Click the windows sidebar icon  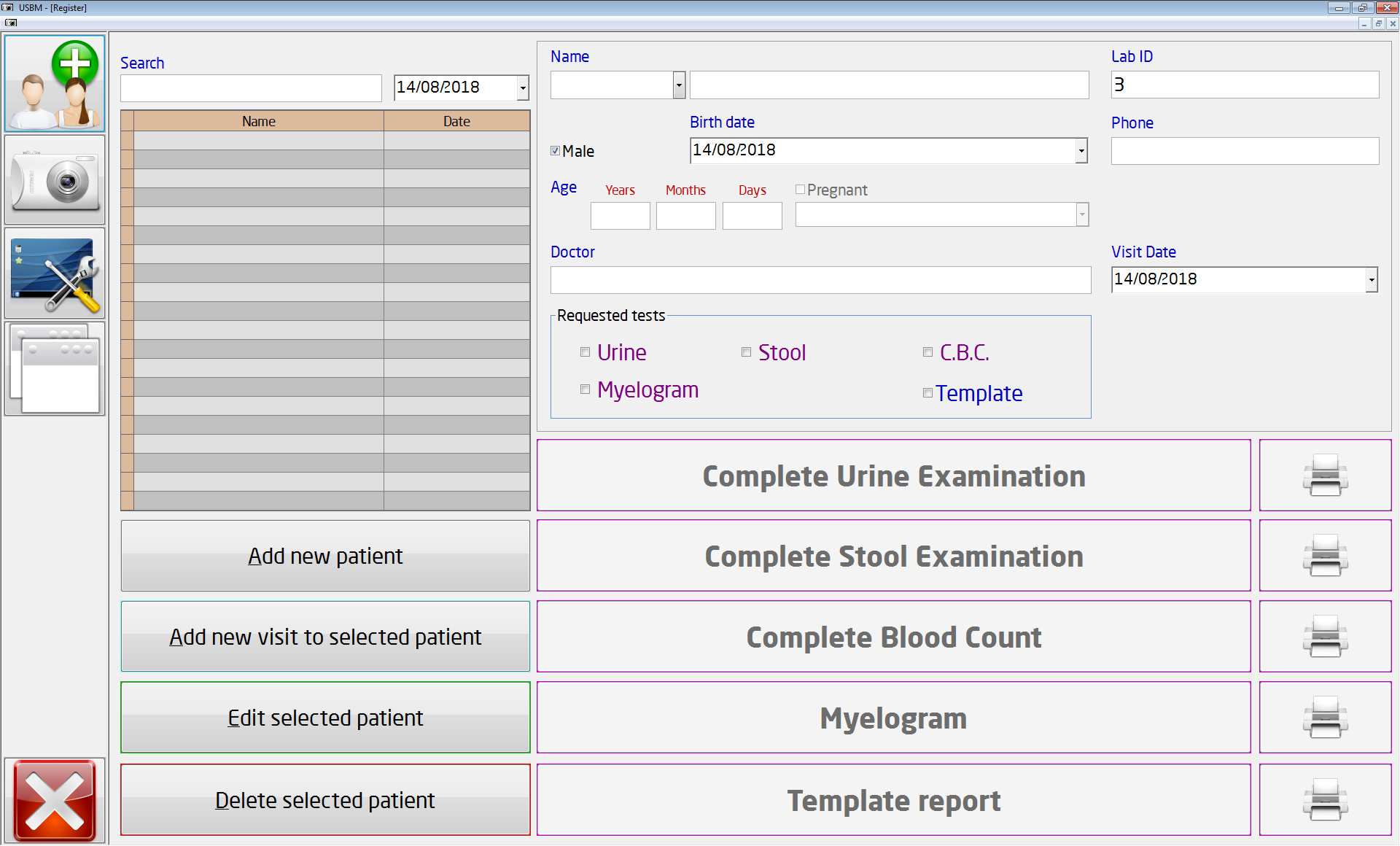55,368
